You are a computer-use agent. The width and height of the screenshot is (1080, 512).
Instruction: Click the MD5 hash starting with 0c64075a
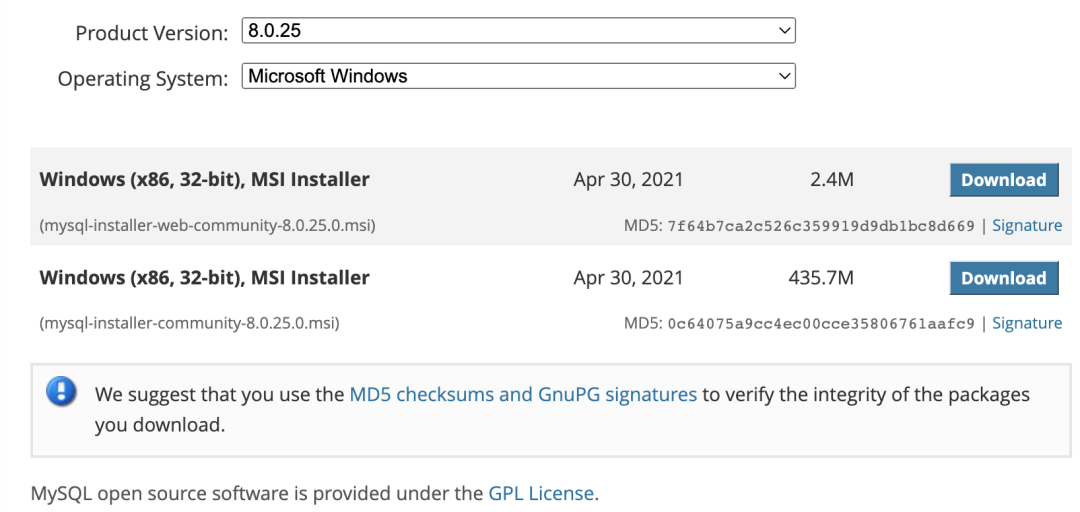pyautogui.click(x=820, y=323)
